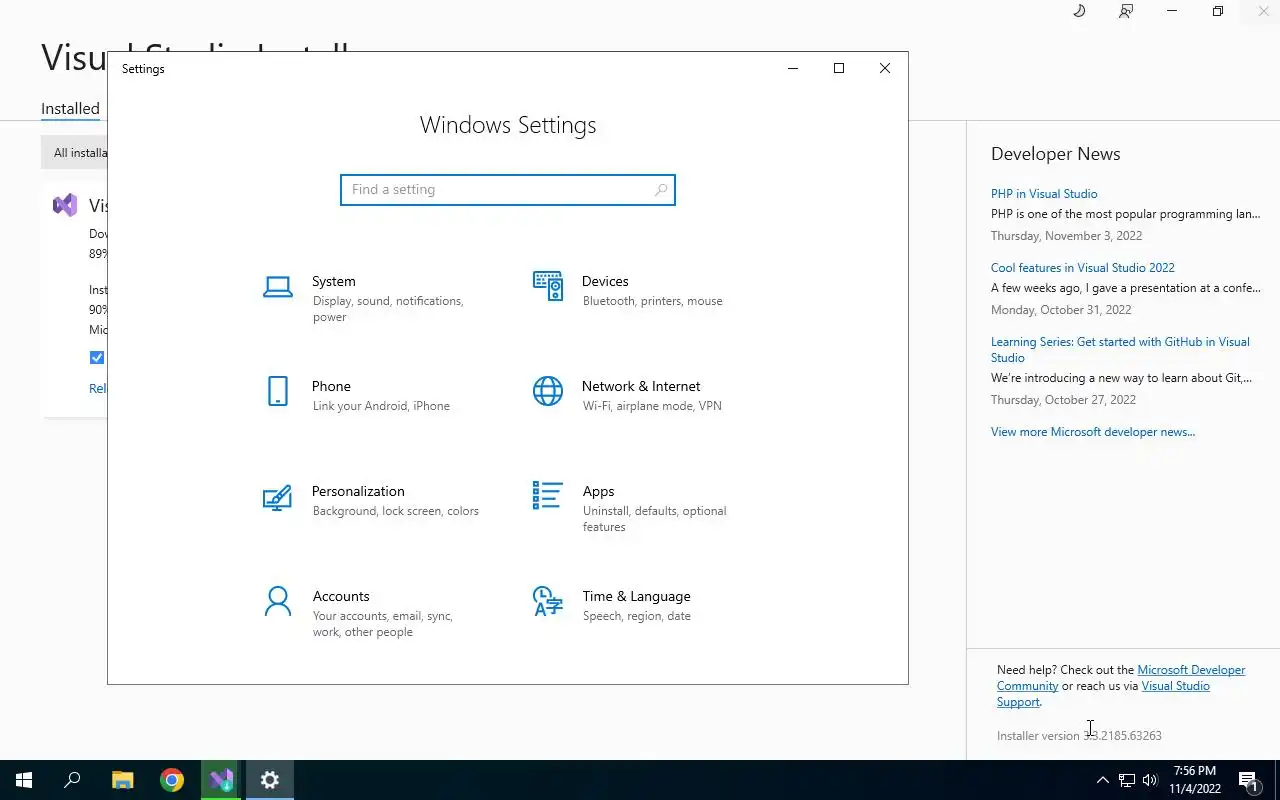Viewport: 1280px width, 800px height.
Task: Open the System settings title
Action: click(333, 281)
